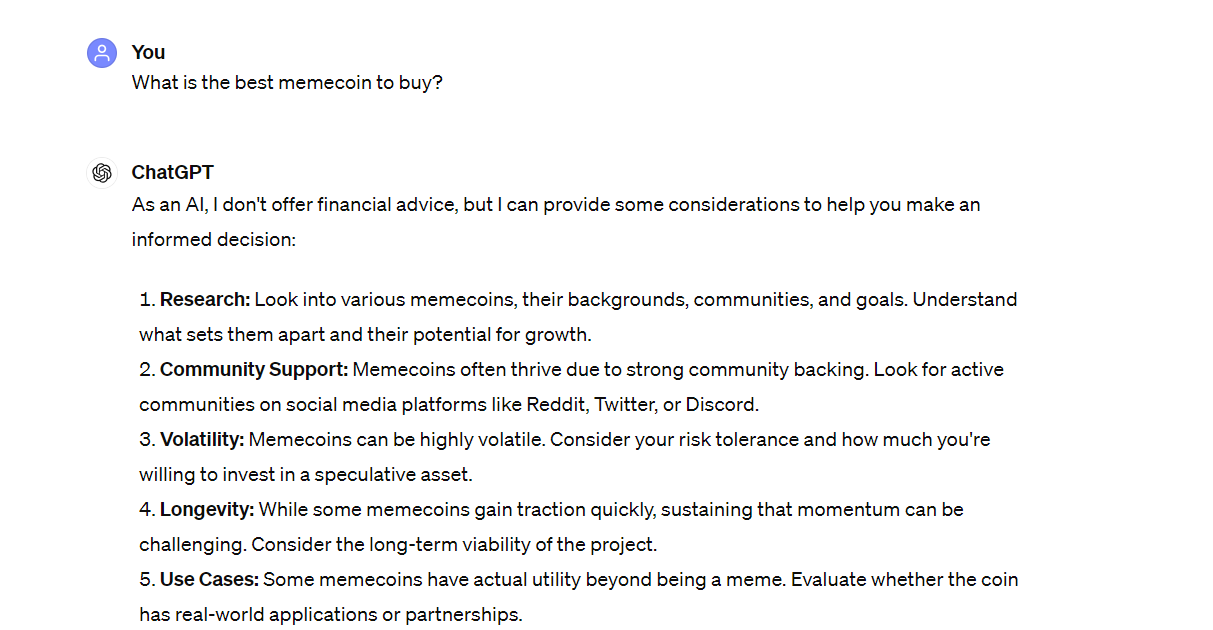Click the bold "Community Support:" heading
Screen dimensions: 1213x630
(254, 370)
